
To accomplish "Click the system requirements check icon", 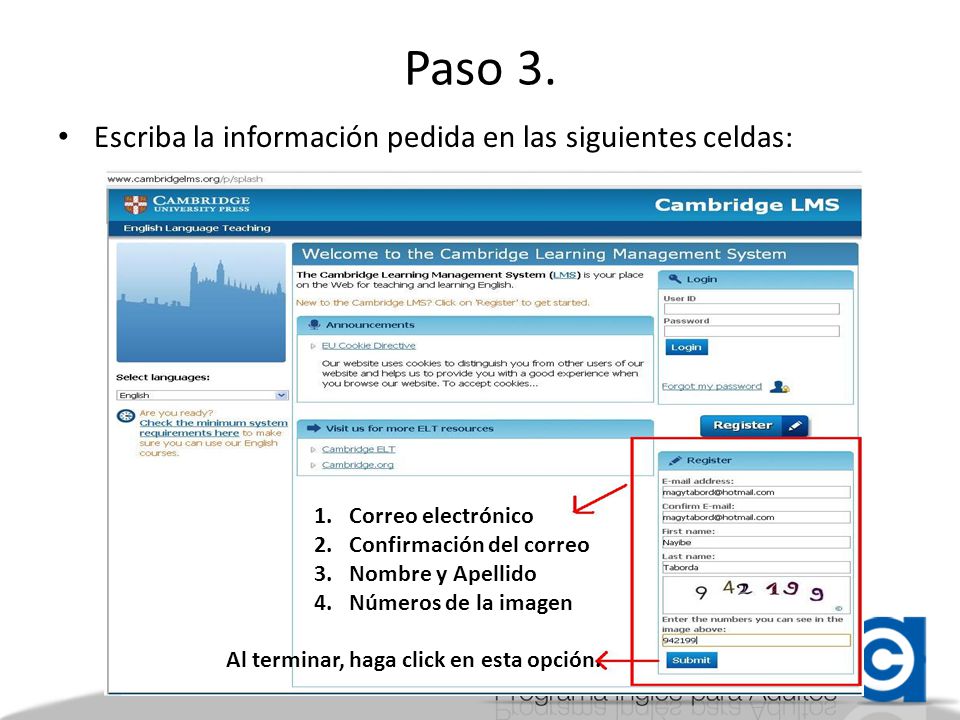I will click(x=126, y=417).
